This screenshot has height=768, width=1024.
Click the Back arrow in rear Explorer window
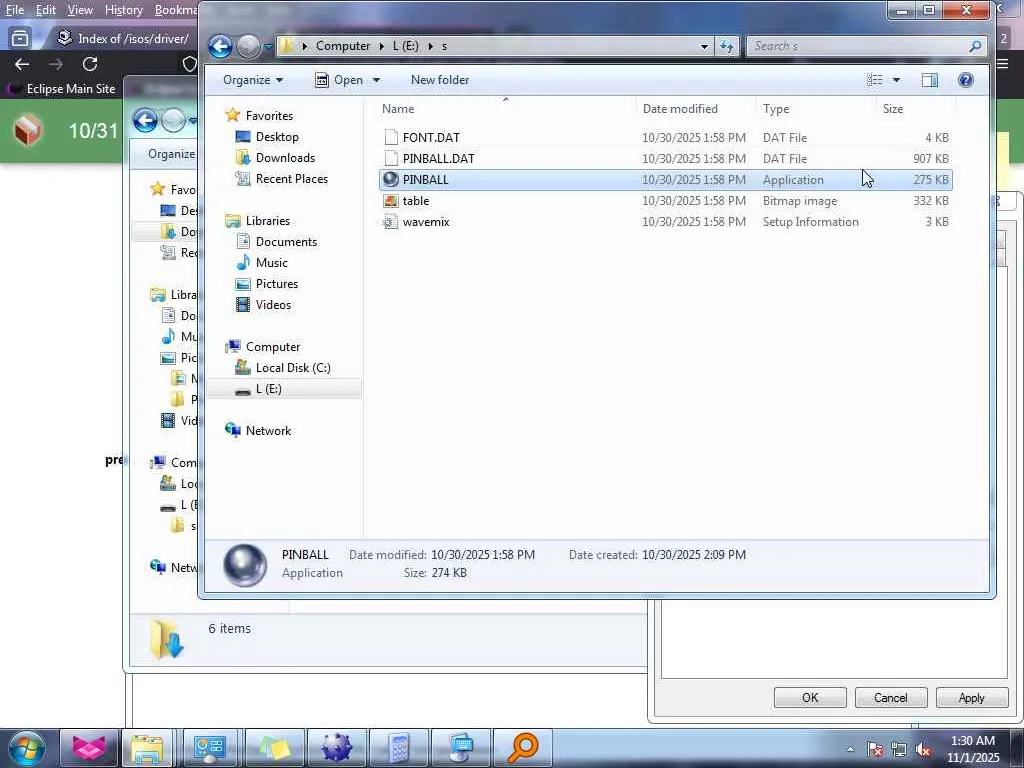click(x=145, y=120)
